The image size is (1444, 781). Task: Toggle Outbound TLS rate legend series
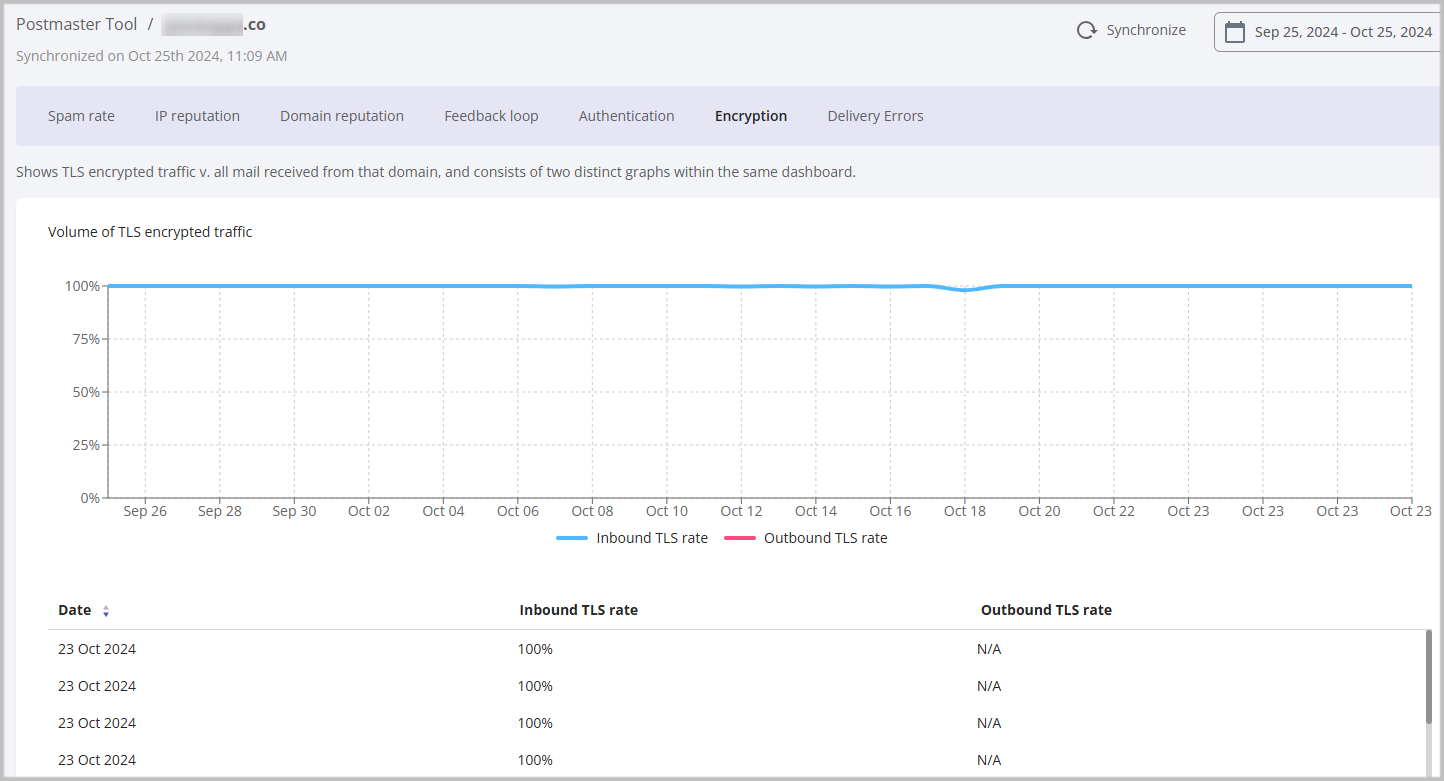click(806, 538)
